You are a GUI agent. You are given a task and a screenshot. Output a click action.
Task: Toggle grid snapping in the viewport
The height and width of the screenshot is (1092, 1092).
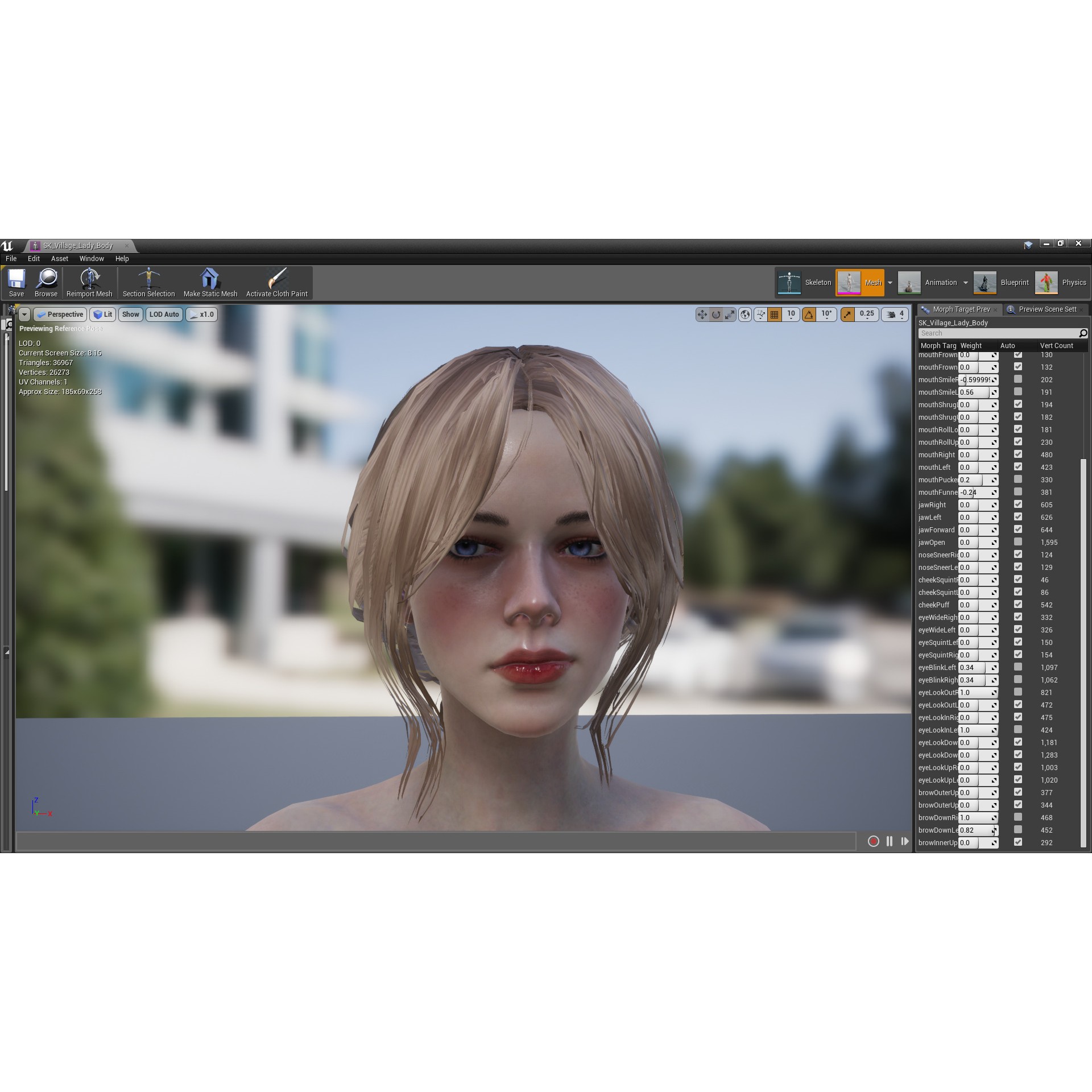[x=775, y=315]
